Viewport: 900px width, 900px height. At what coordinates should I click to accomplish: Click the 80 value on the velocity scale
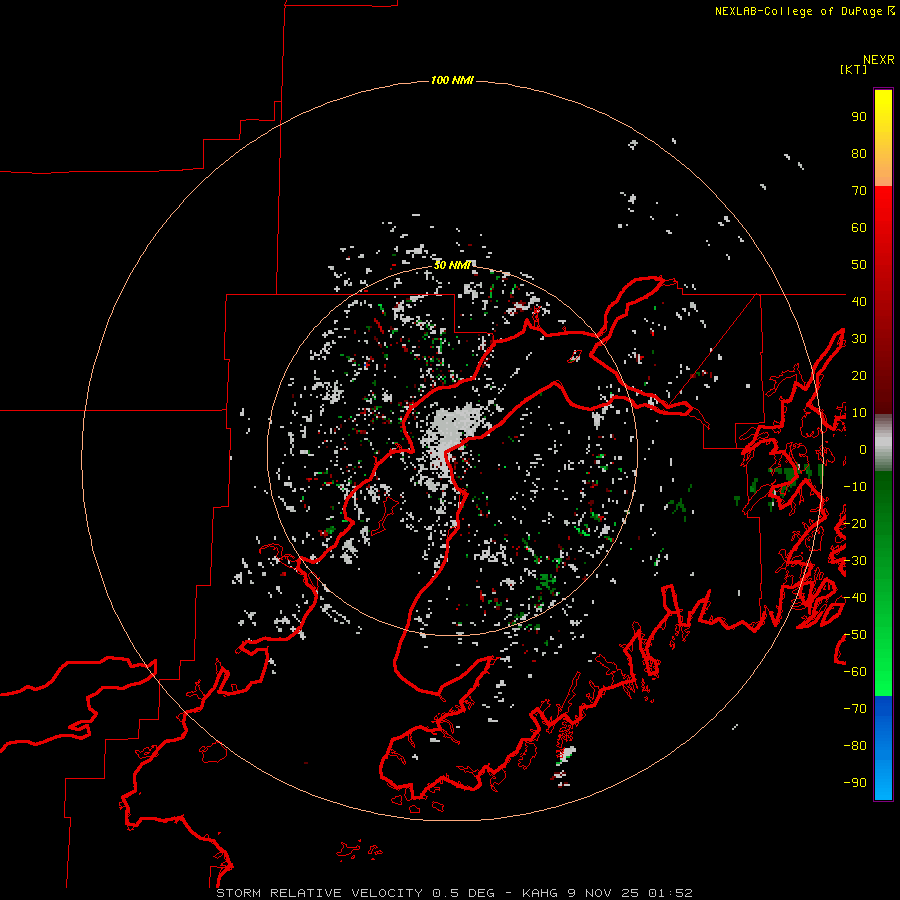(x=859, y=153)
